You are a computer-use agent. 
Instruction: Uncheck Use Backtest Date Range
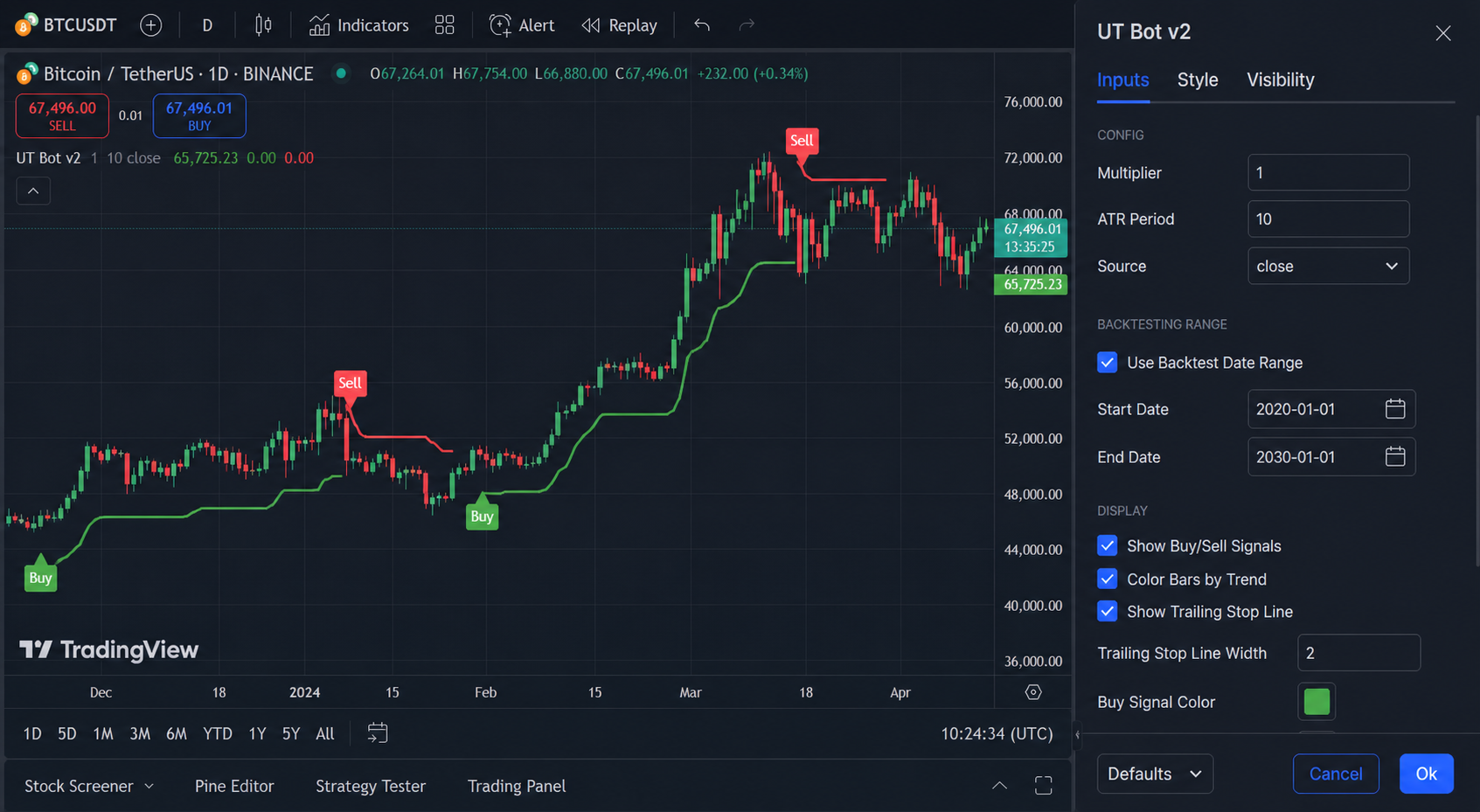tap(1107, 362)
